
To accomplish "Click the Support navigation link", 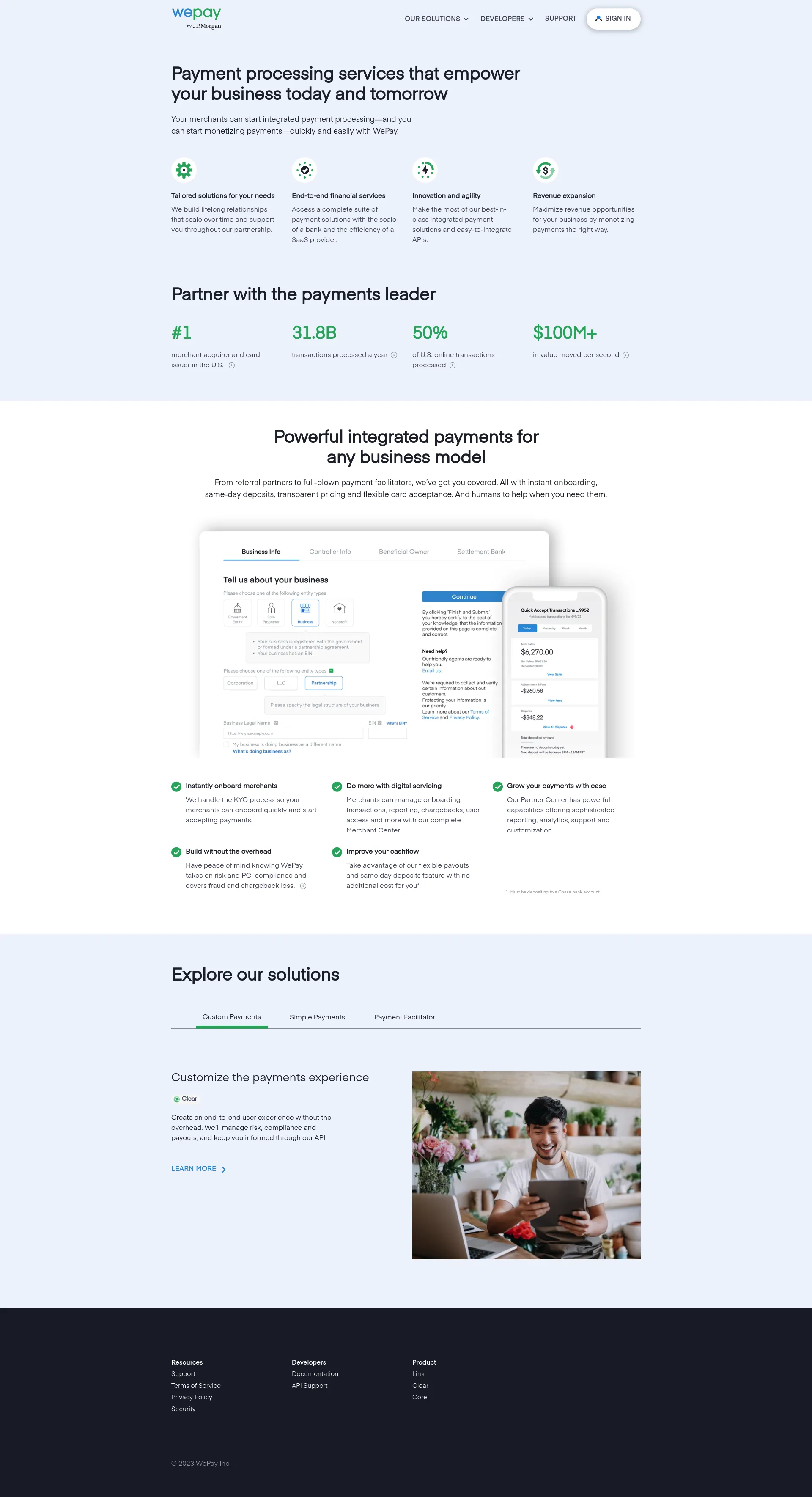I will [560, 18].
